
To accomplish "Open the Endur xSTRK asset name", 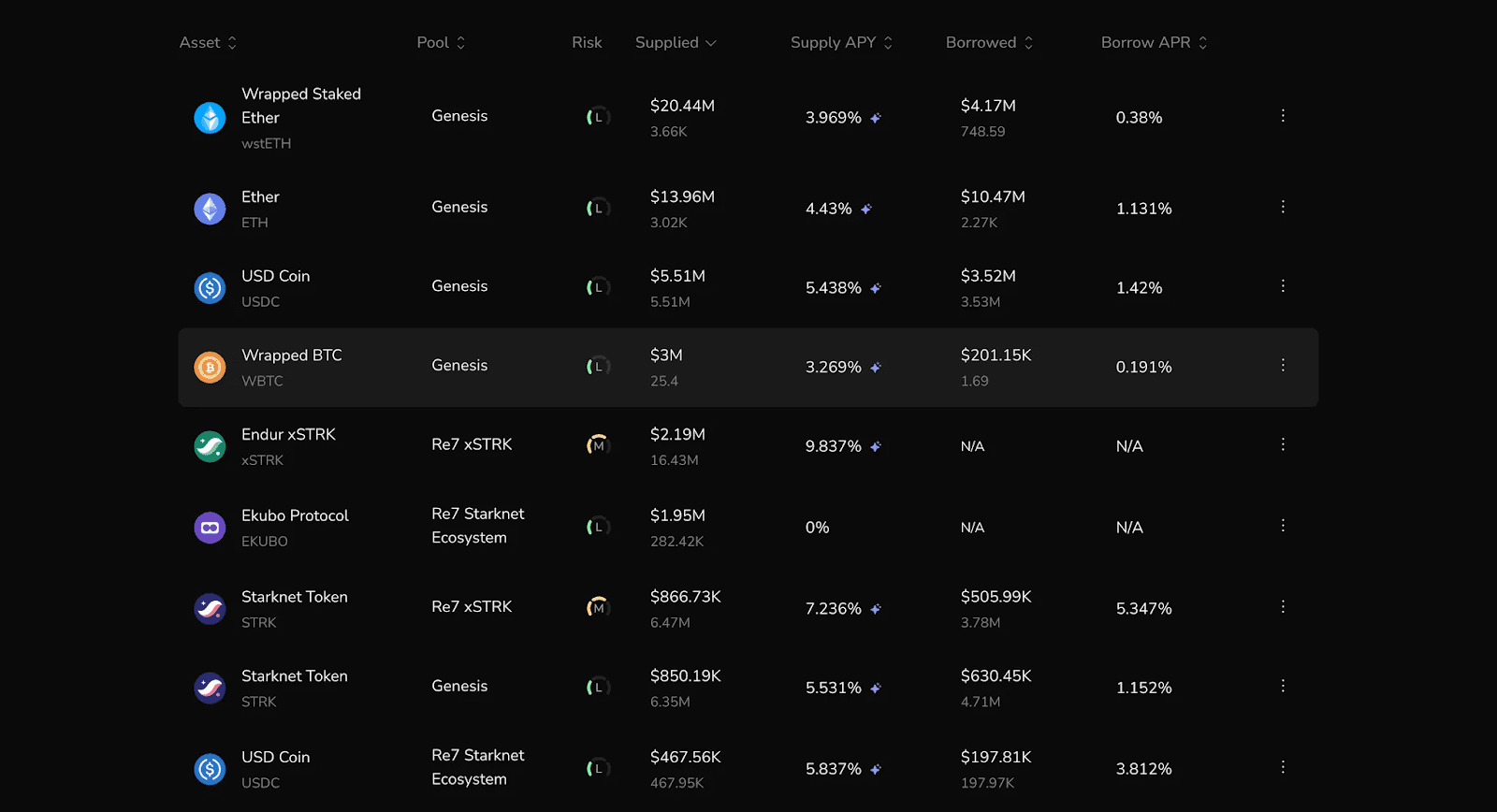I will tap(288, 435).
